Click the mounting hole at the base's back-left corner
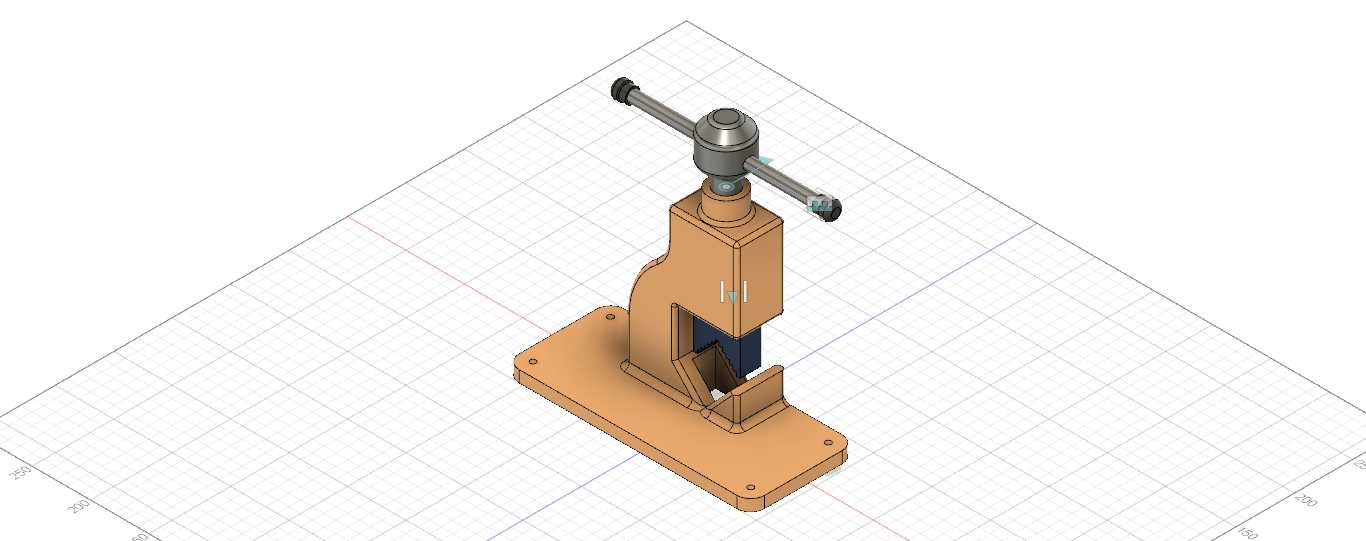The height and width of the screenshot is (541, 1366). (x=610, y=317)
